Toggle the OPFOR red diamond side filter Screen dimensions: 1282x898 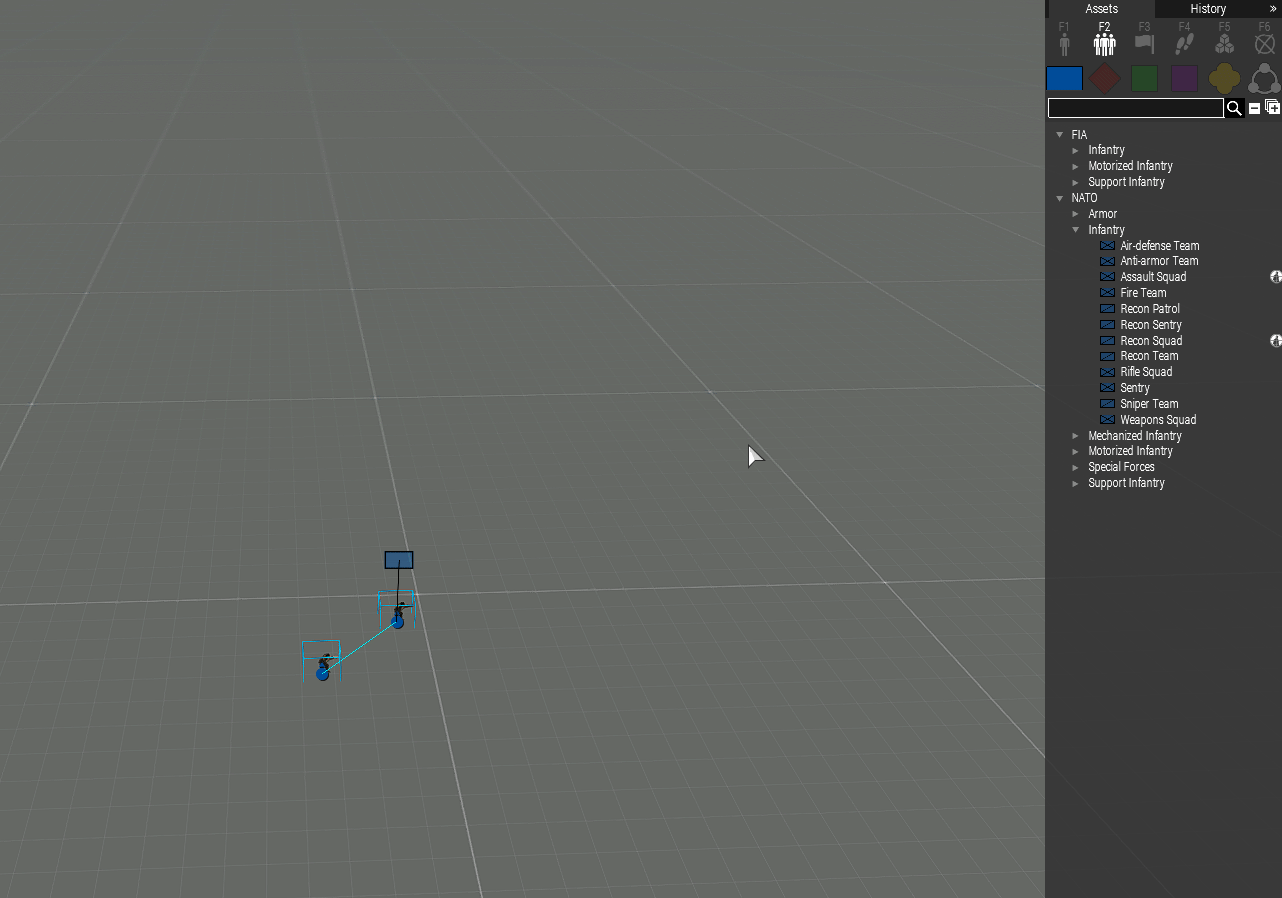tap(1104, 78)
